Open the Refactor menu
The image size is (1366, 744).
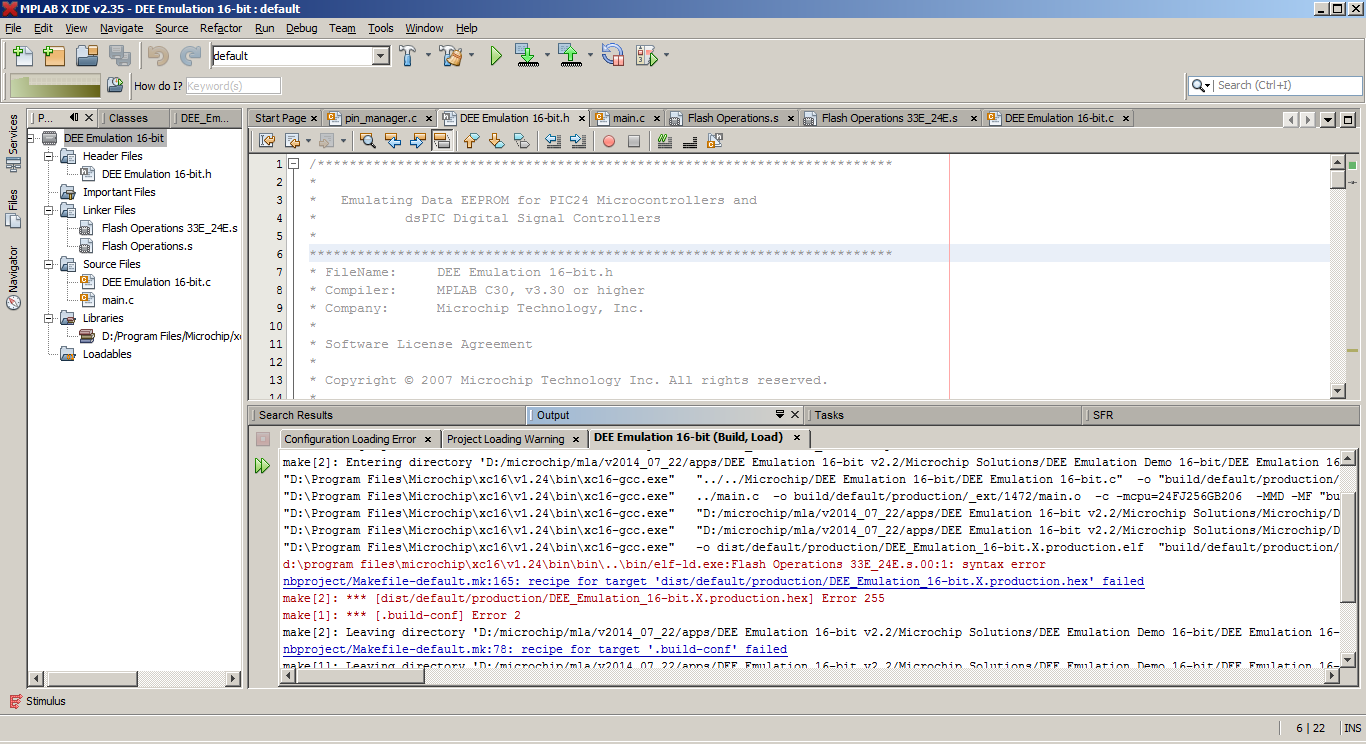[x=221, y=28]
